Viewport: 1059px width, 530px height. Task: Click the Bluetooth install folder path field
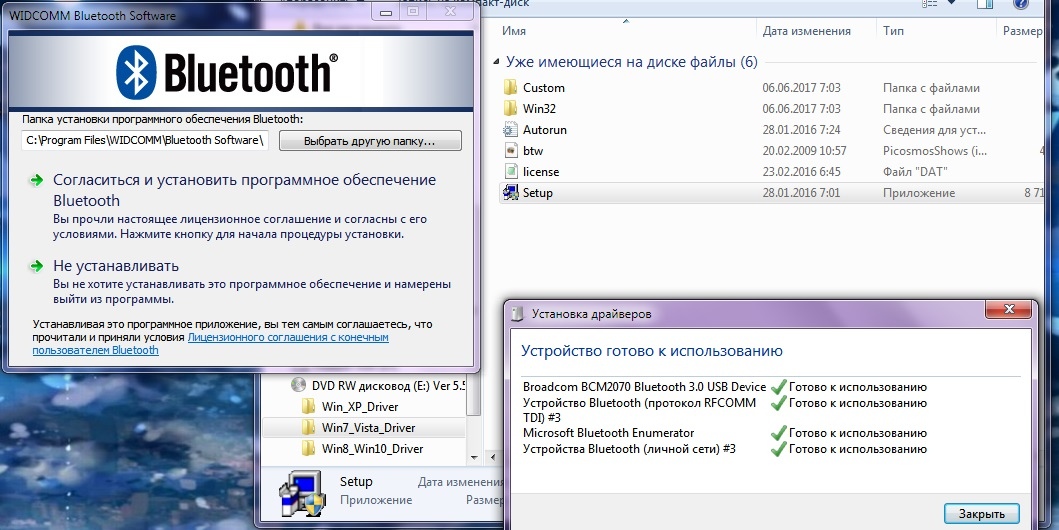point(145,141)
